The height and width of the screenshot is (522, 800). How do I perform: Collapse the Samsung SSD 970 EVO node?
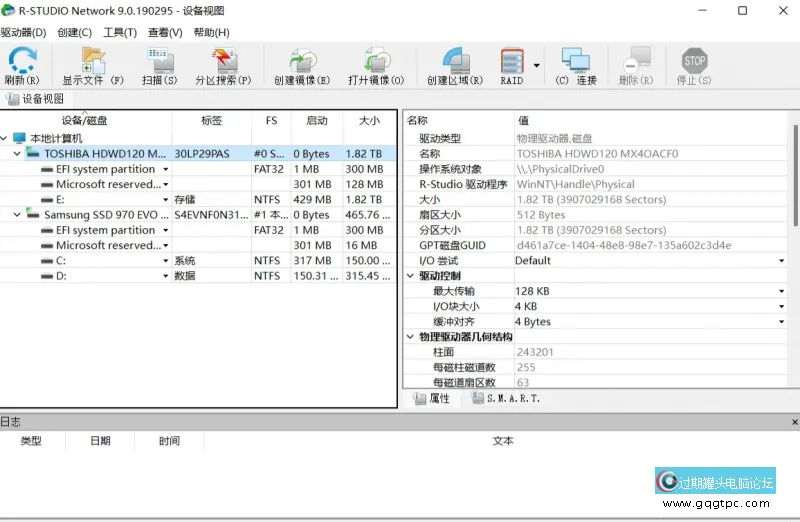click(x=17, y=215)
